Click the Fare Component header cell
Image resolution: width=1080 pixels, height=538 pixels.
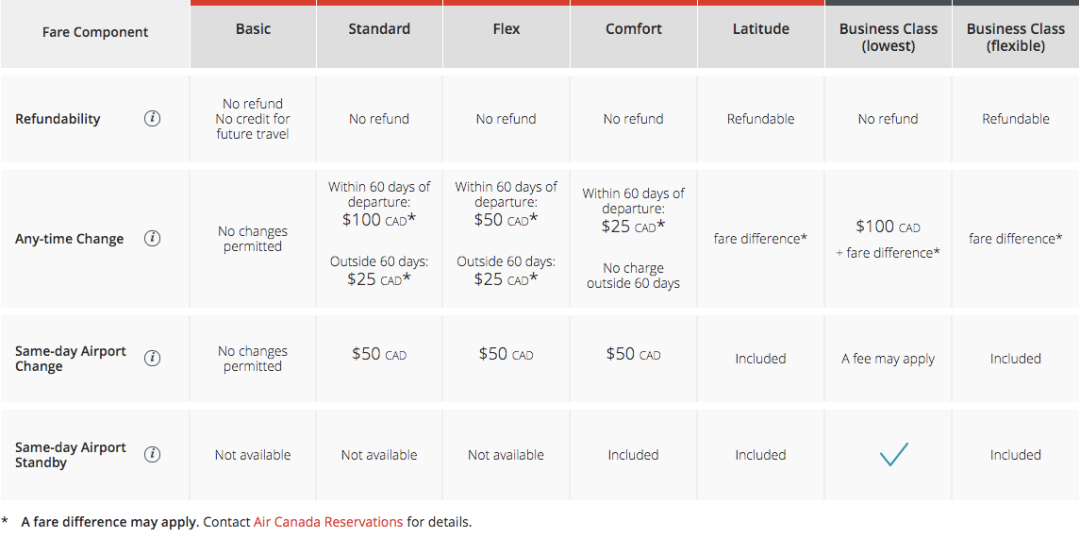[x=95, y=33]
